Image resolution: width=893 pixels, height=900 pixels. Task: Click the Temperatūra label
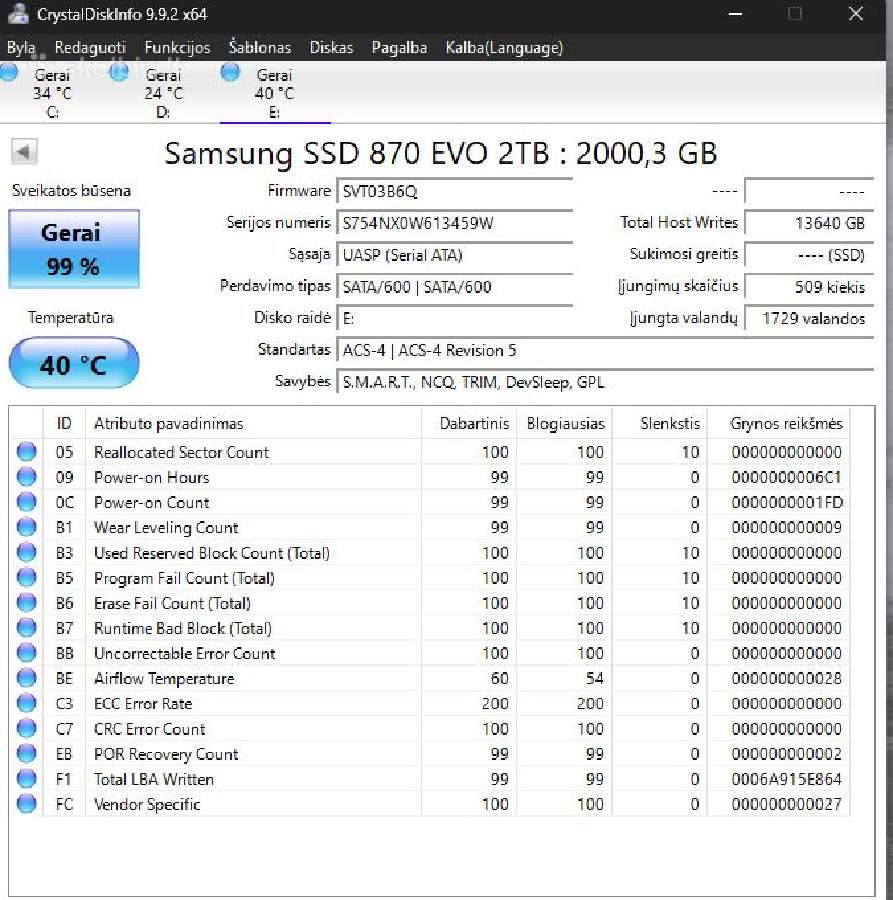[71, 317]
